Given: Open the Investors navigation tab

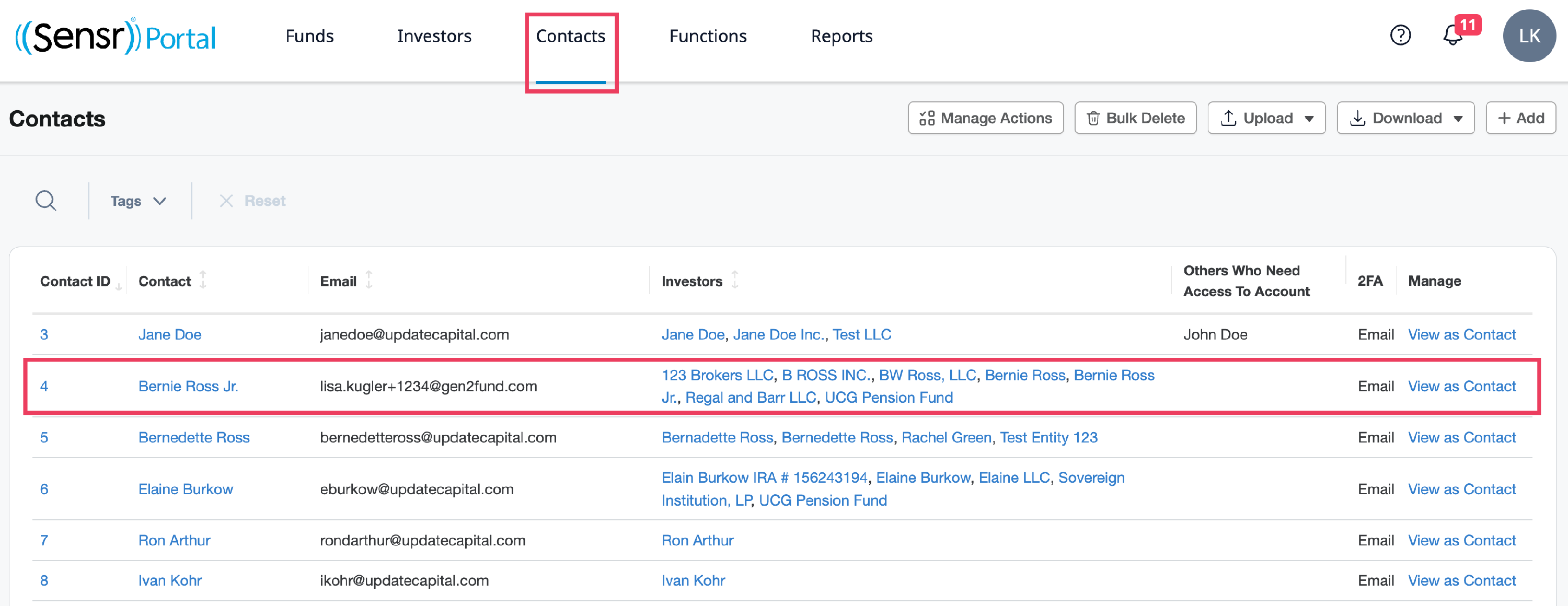Looking at the screenshot, I should tap(434, 36).
